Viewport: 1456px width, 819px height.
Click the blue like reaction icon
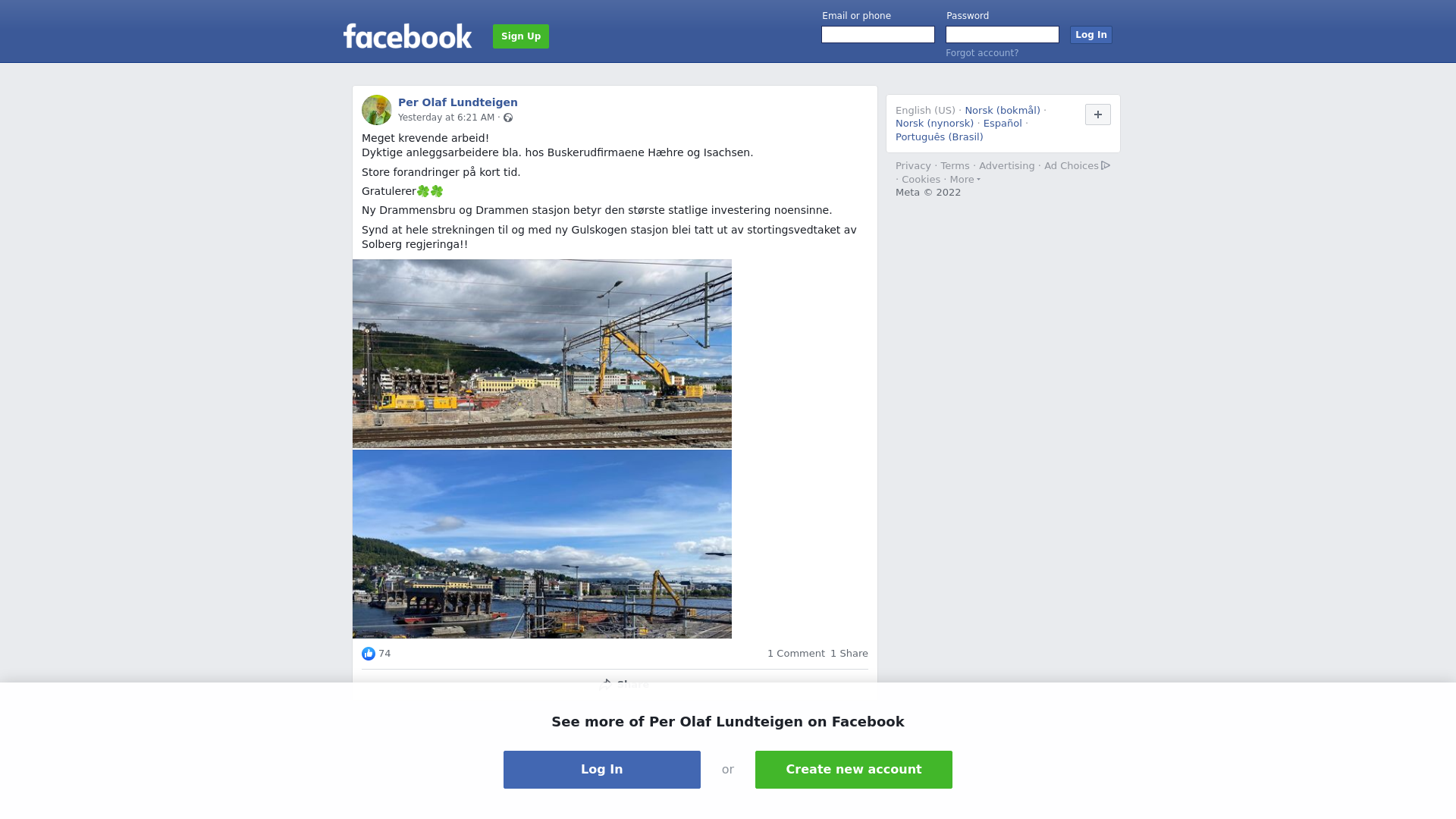(x=369, y=654)
